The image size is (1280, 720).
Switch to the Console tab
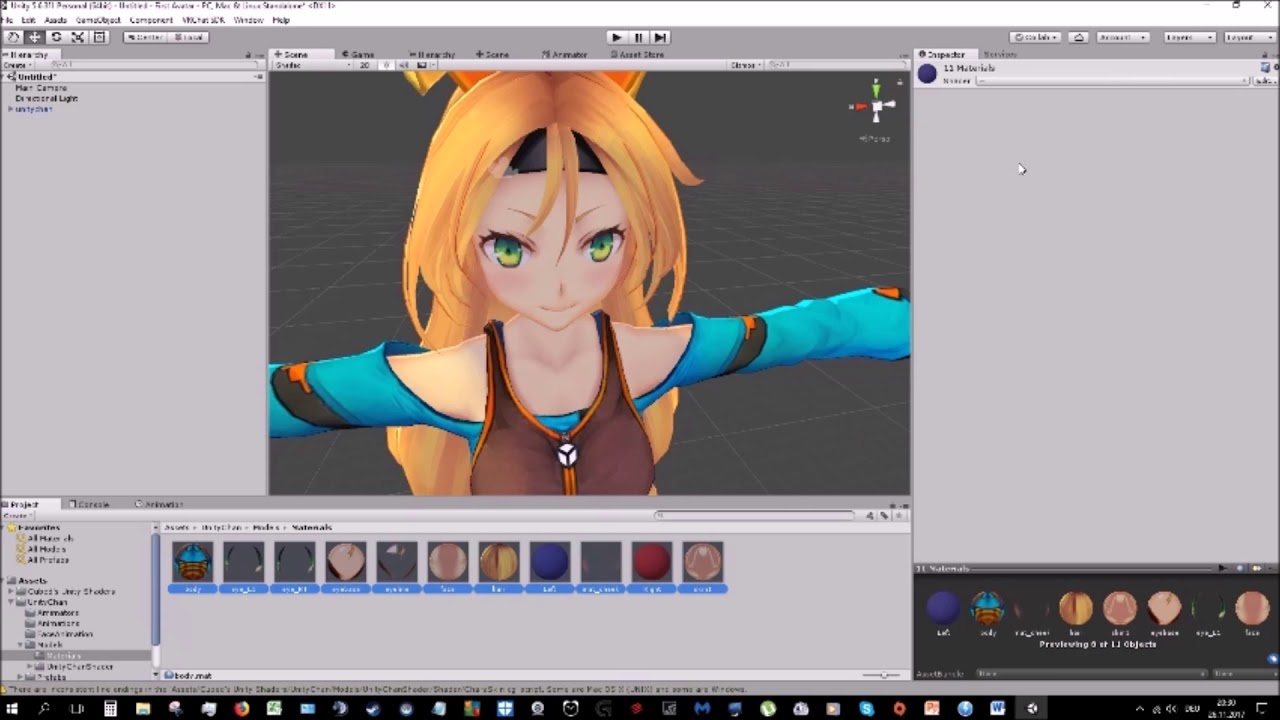pos(89,504)
